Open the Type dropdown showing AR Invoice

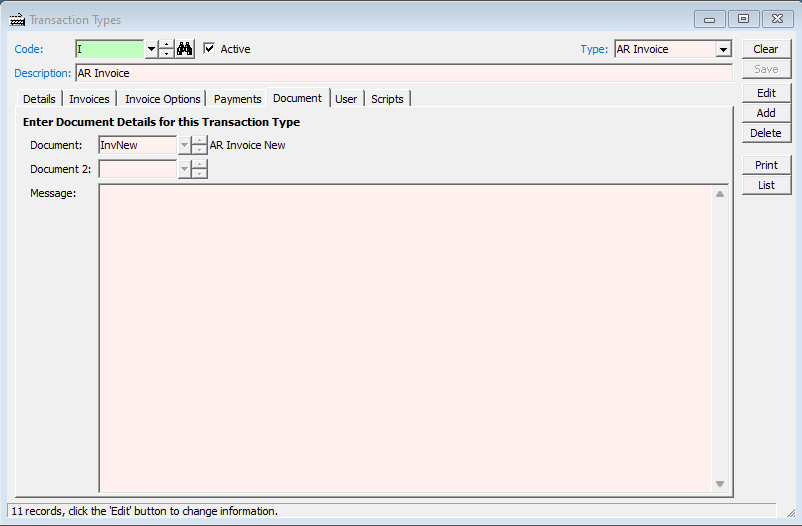click(723, 49)
